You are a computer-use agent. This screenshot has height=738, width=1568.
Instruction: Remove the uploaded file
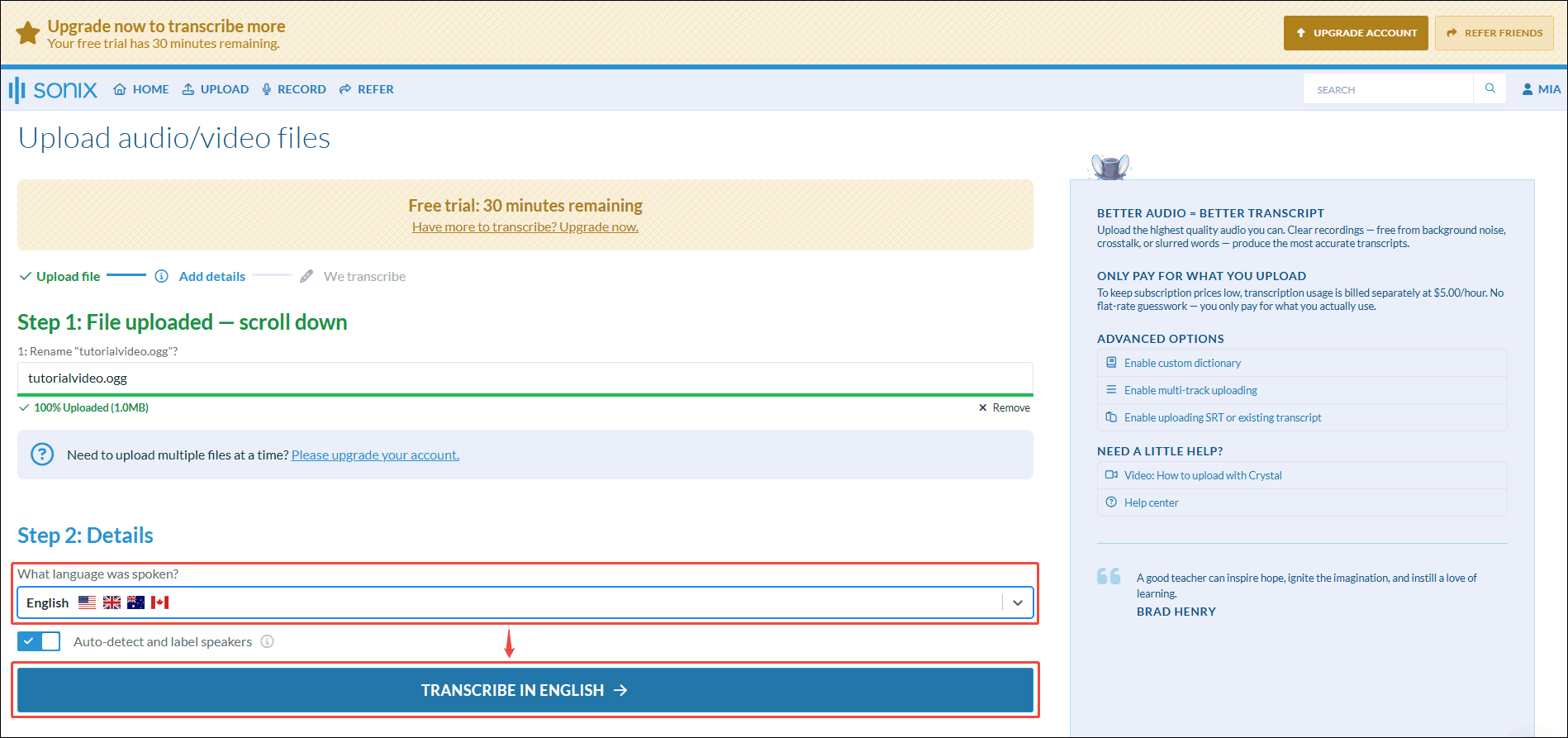(1005, 407)
